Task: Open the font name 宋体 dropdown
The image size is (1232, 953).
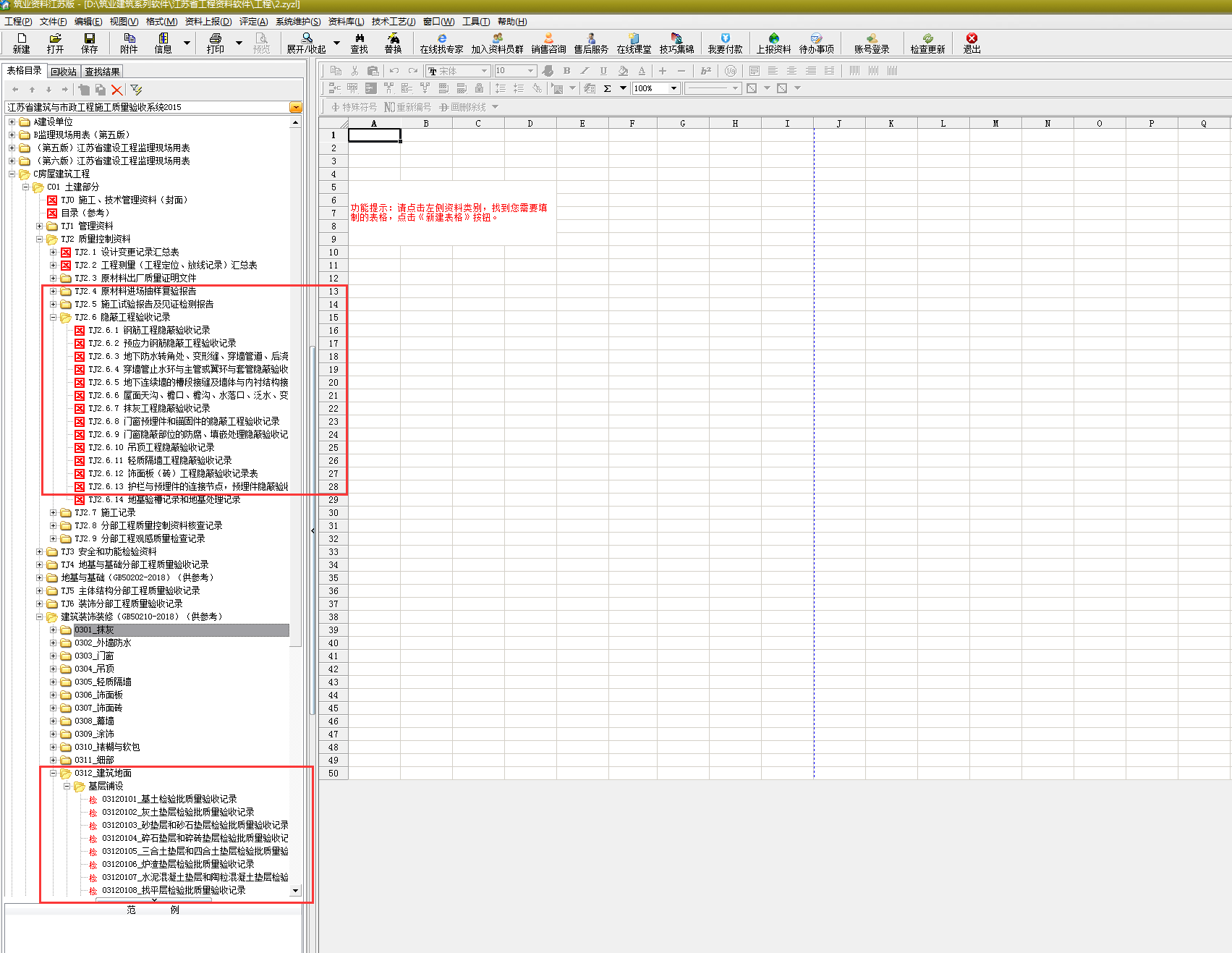Action: click(x=484, y=71)
